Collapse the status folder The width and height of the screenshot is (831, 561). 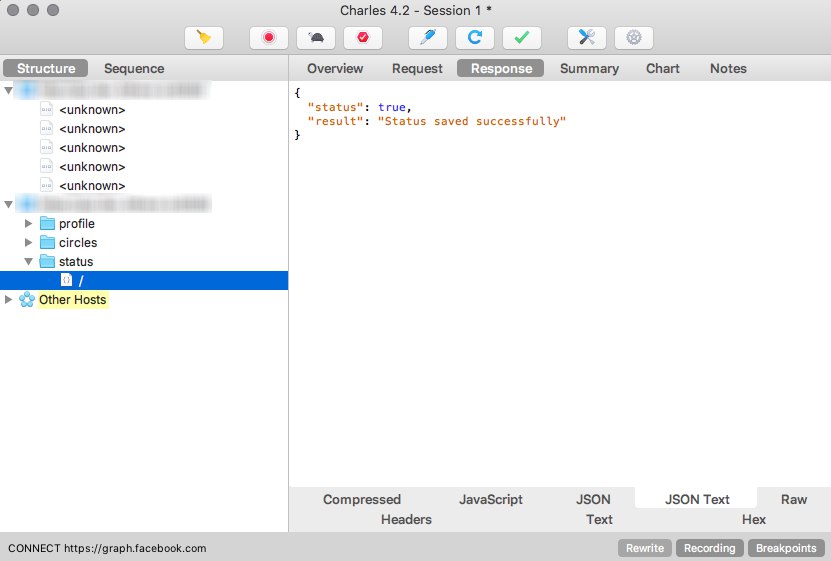coord(29,262)
